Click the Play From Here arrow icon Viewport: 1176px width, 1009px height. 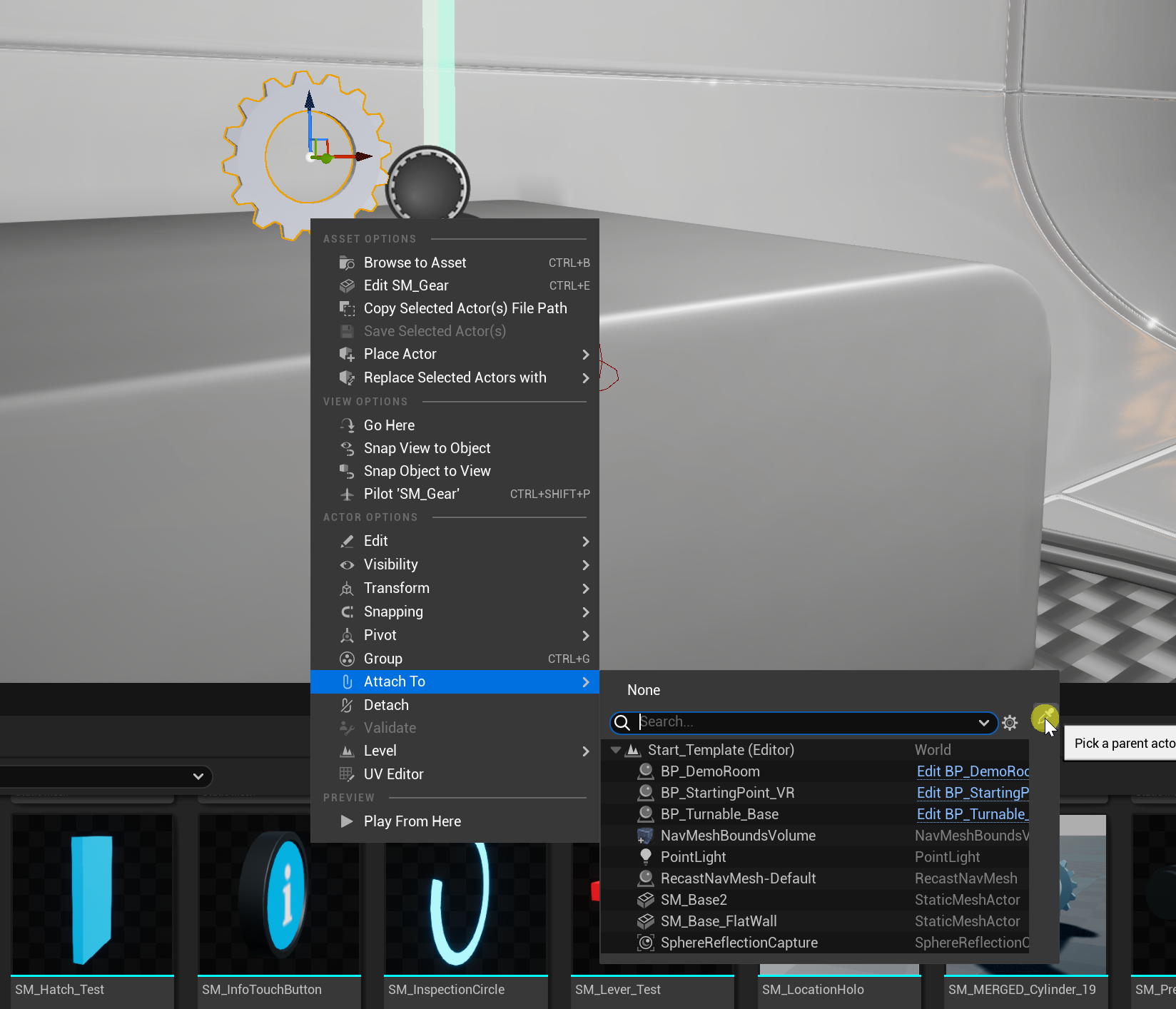[x=347, y=821]
